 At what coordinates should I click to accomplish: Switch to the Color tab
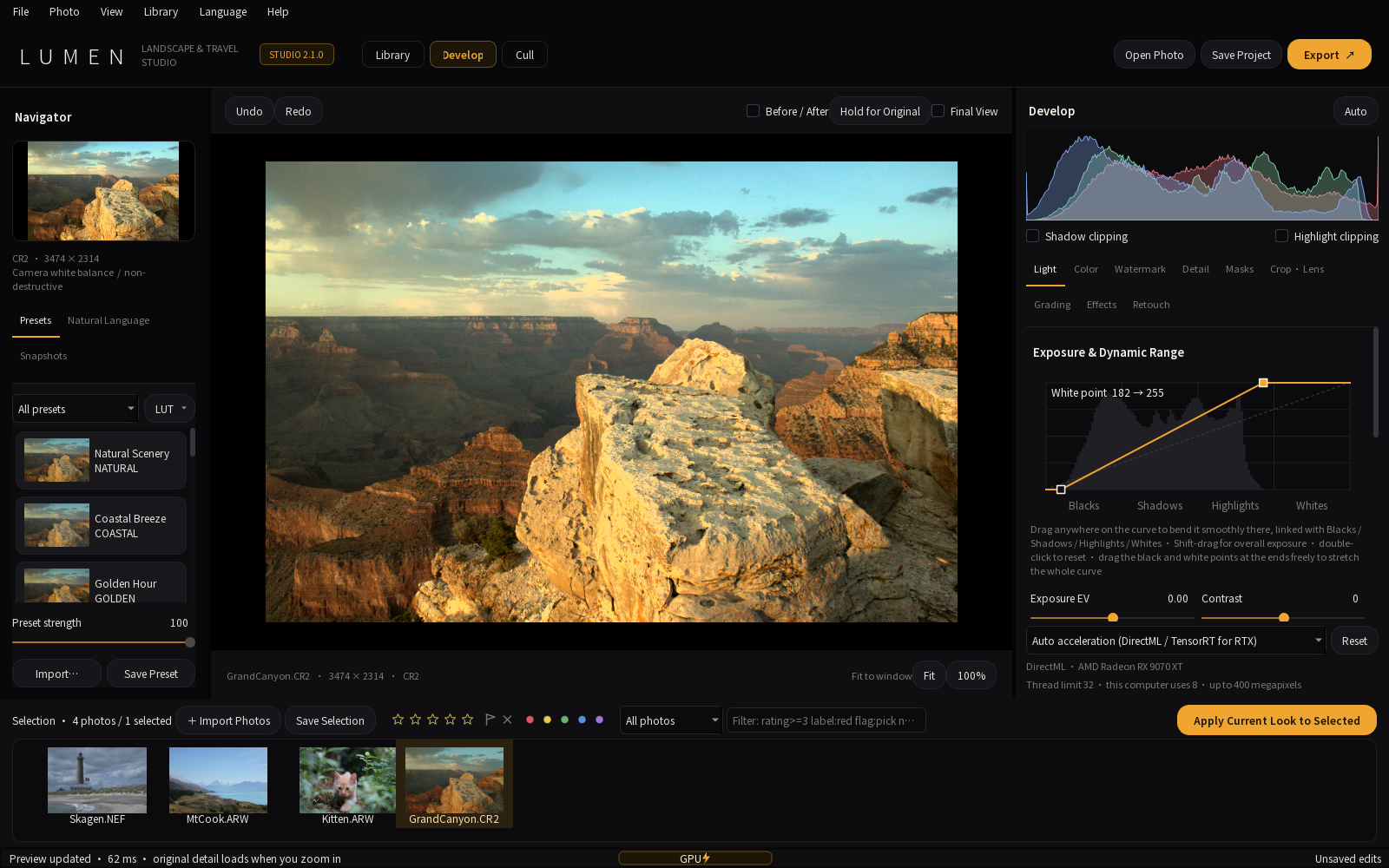tap(1086, 269)
